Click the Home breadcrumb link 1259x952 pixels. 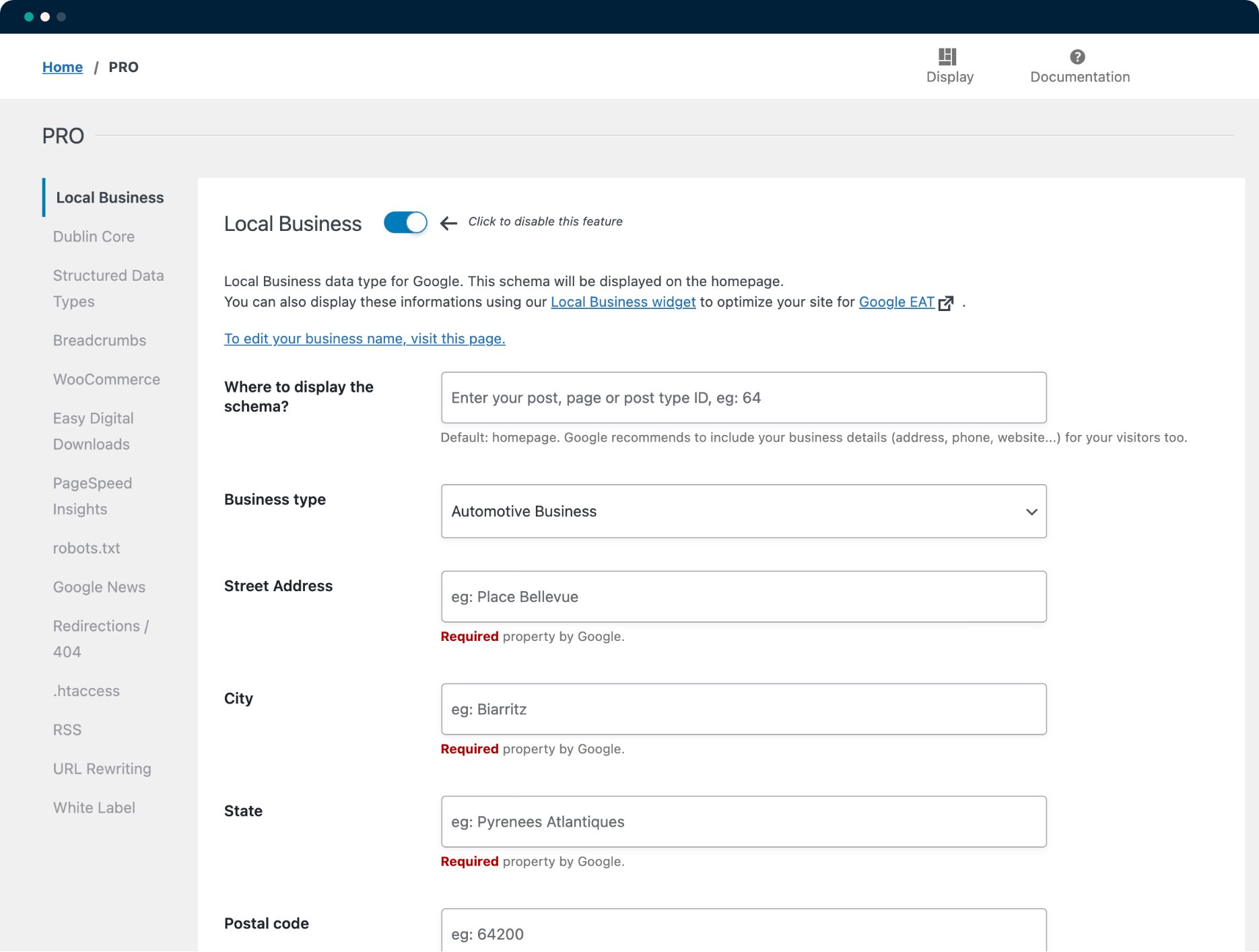click(62, 67)
